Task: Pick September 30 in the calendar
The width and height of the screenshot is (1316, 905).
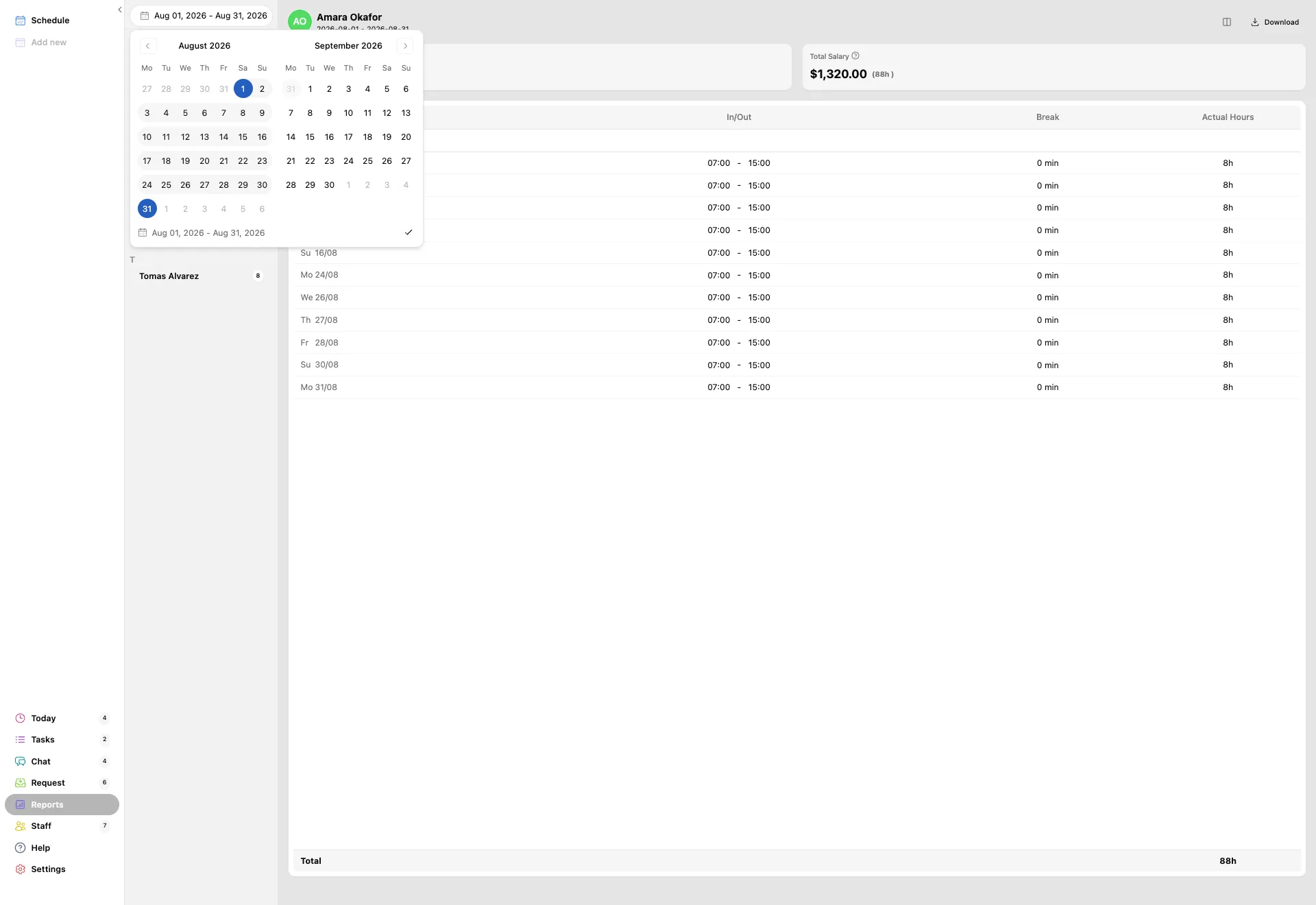Action: click(x=329, y=185)
